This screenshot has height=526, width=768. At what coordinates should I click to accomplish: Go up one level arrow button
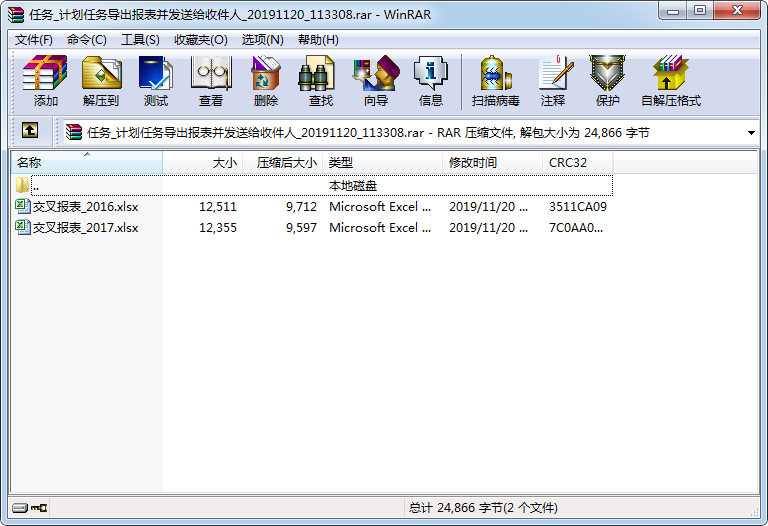click(x=30, y=130)
